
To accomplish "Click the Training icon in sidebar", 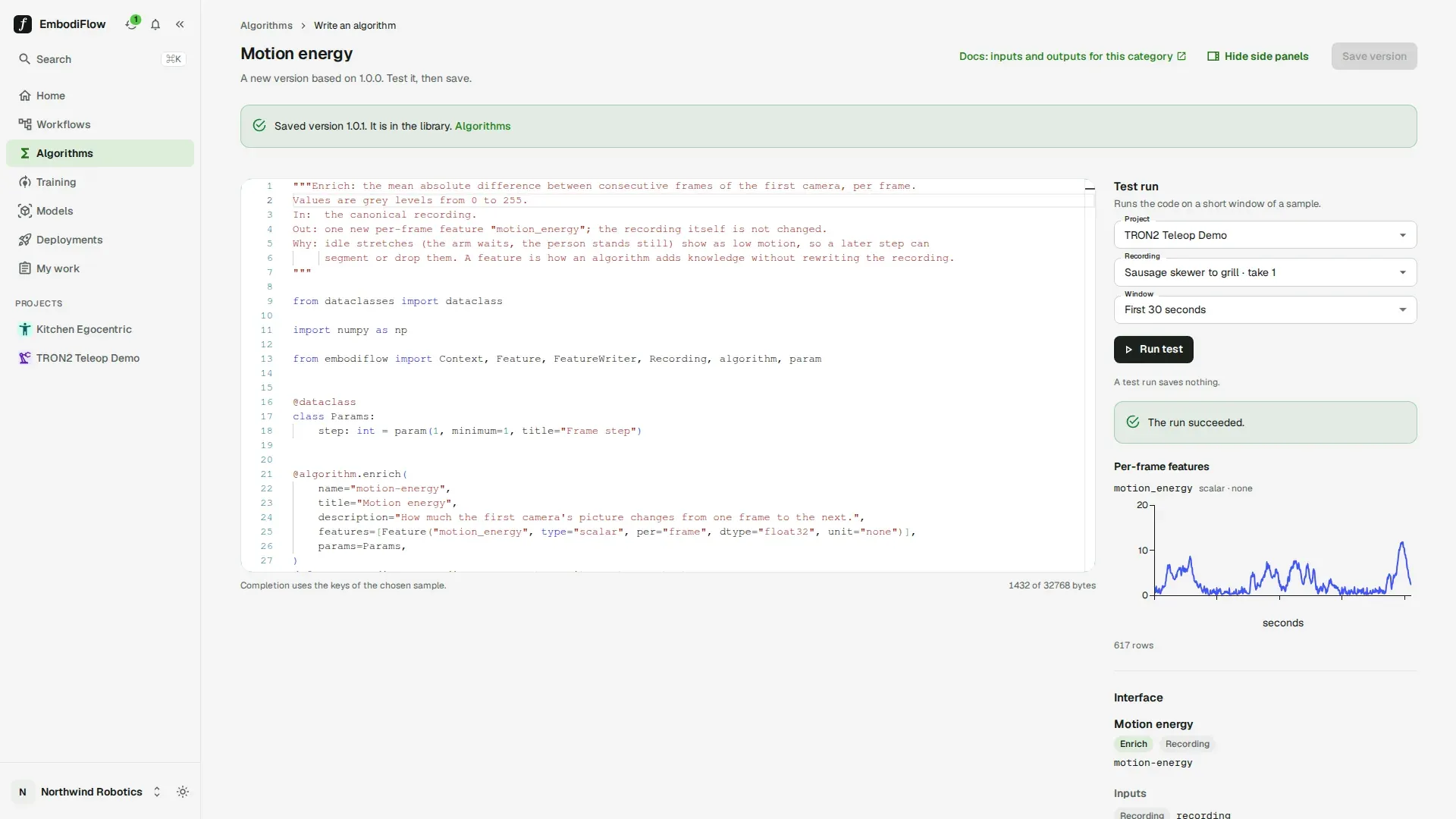I will [x=25, y=182].
